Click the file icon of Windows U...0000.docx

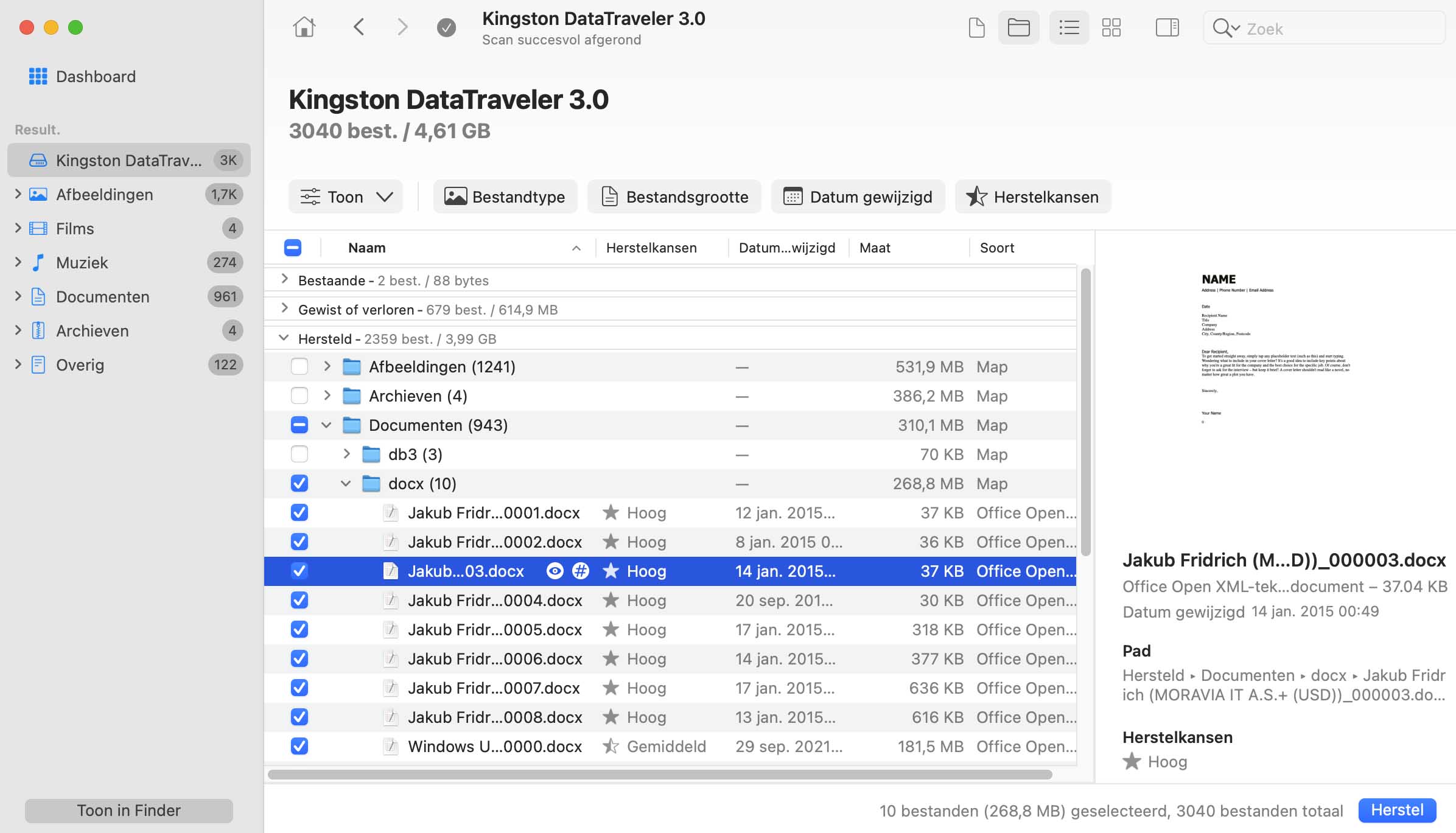tap(390, 747)
